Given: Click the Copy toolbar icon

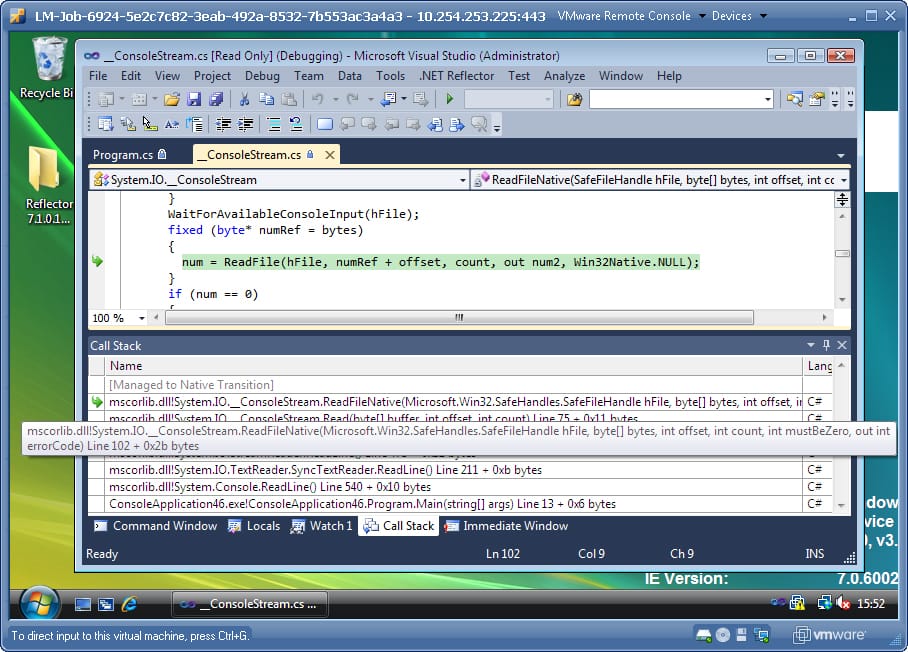Looking at the screenshot, I should click(266, 99).
